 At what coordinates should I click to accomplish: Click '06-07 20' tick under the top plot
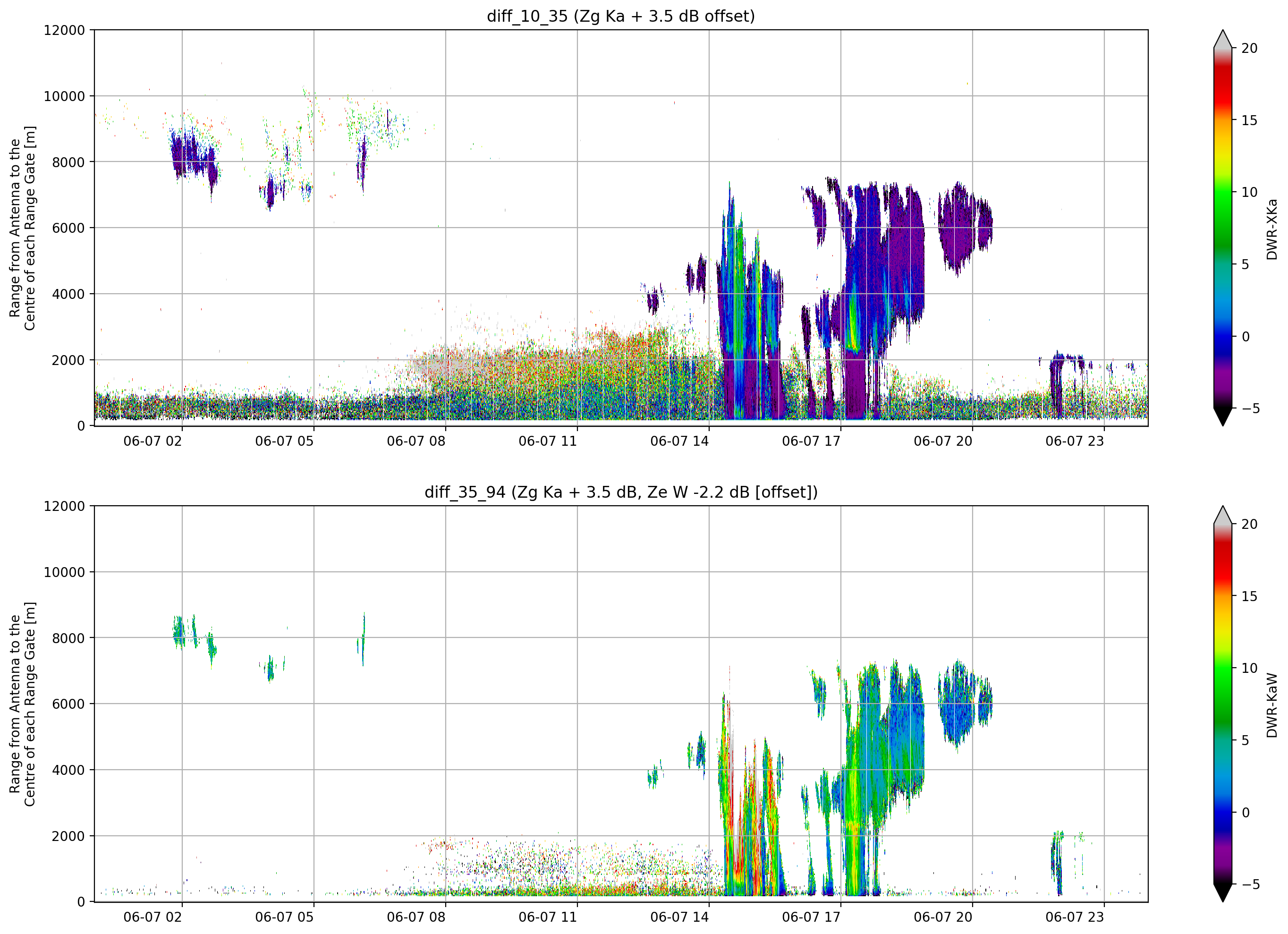943,442
